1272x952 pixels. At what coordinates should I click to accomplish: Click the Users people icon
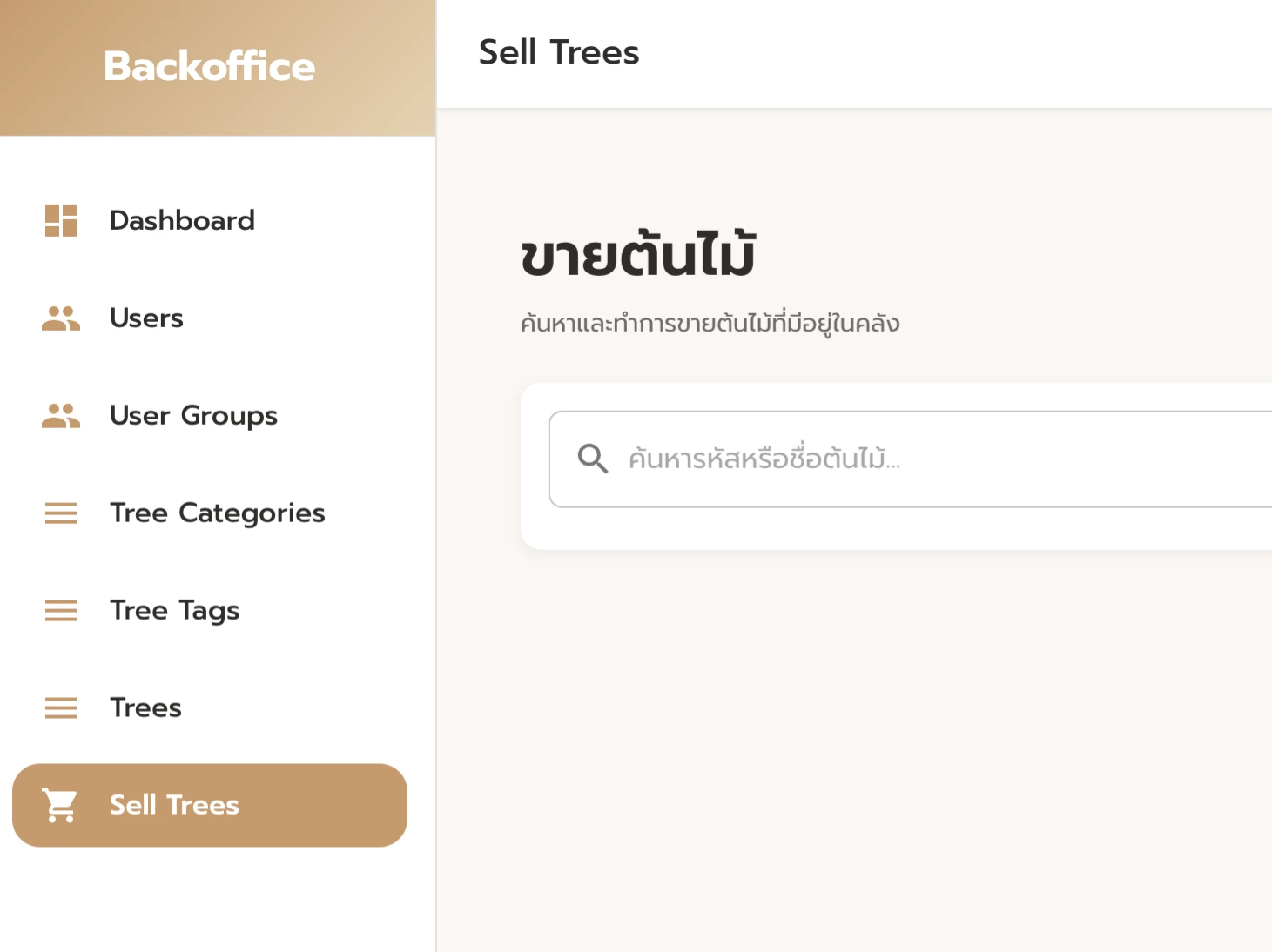(61, 318)
